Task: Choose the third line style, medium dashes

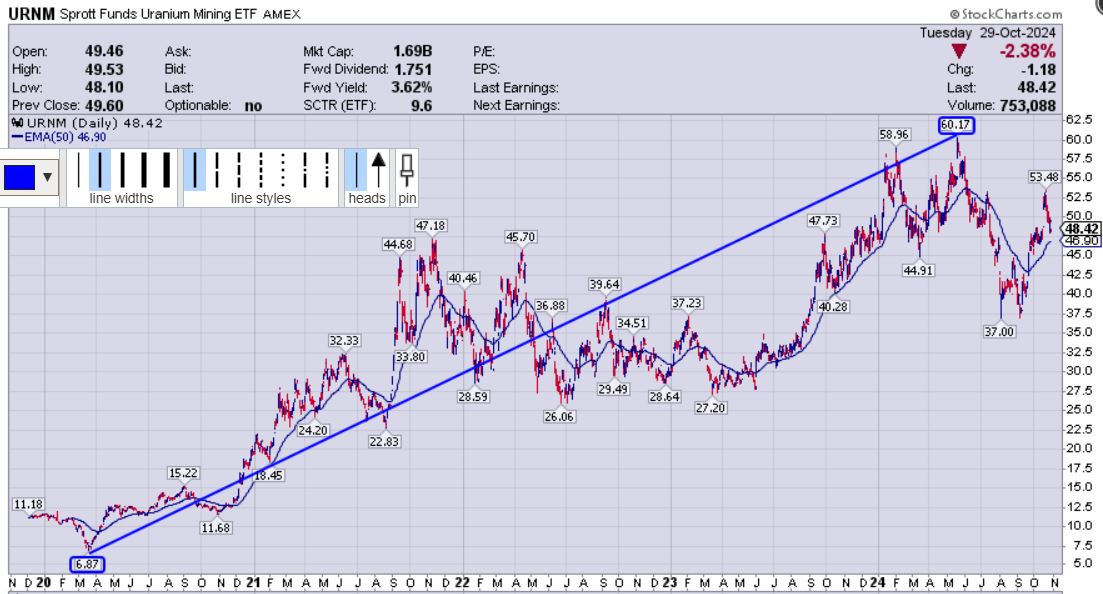Action: pos(239,170)
